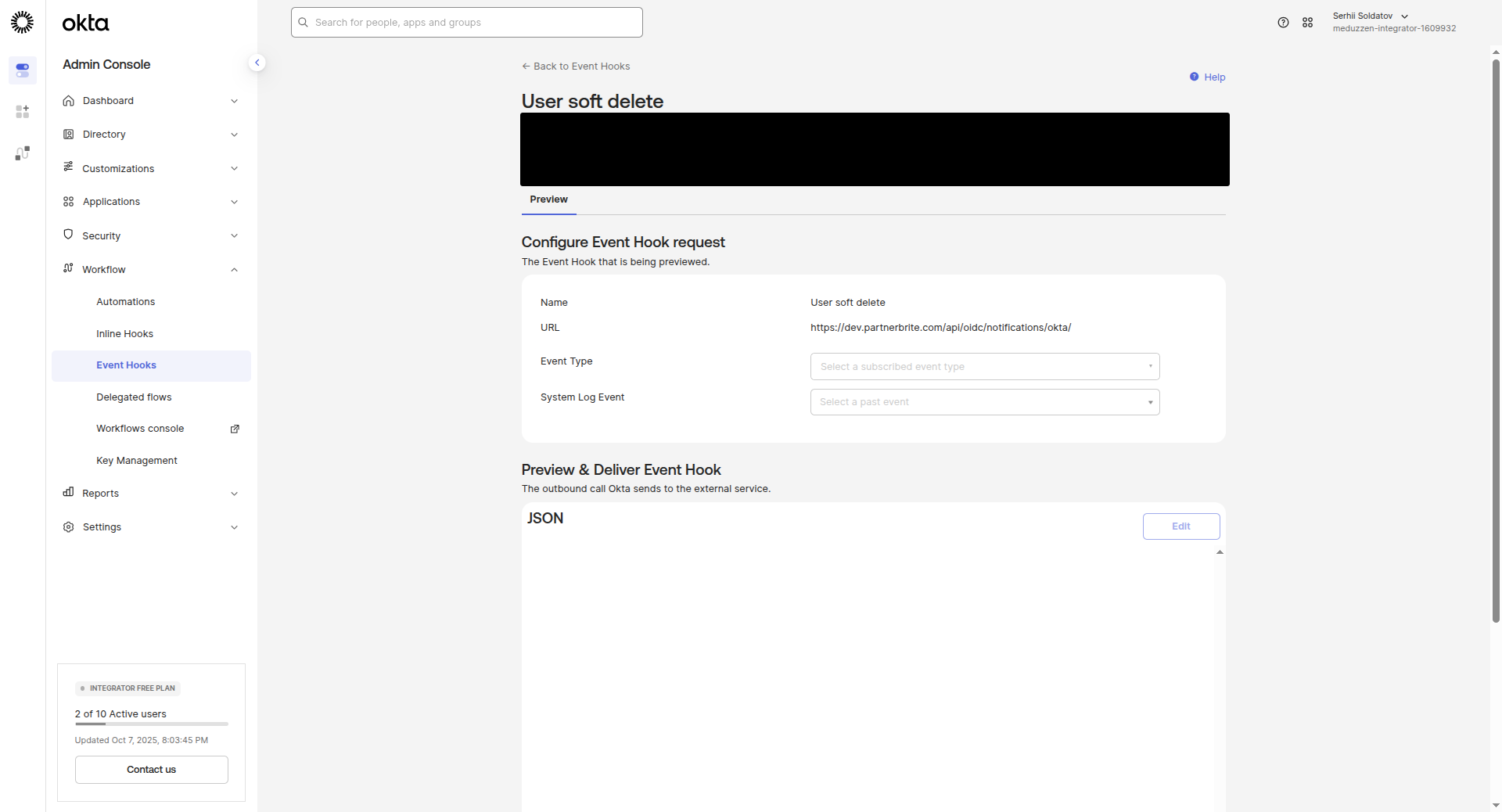This screenshot has height=812, width=1502.
Task: Click the "User soft delete" Name value
Action: click(x=848, y=303)
